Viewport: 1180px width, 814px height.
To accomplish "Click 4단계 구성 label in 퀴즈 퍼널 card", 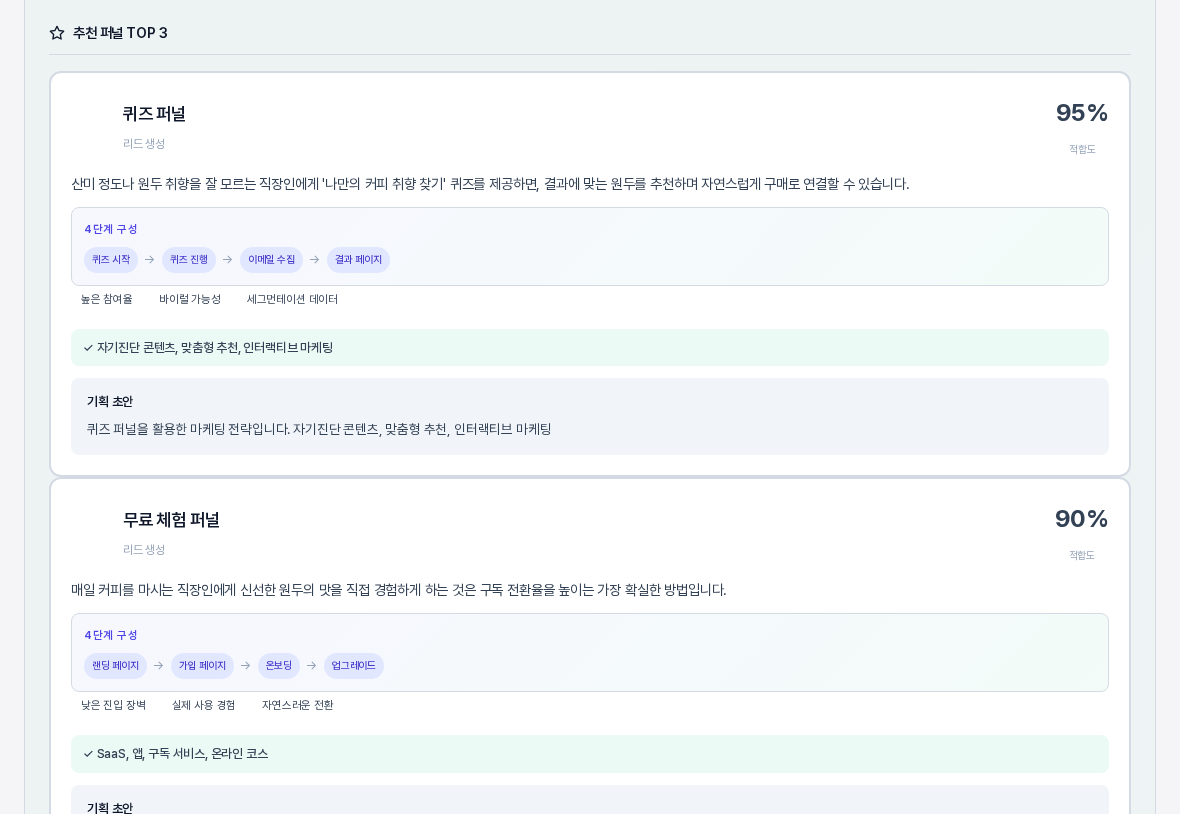I will point(111,229).
